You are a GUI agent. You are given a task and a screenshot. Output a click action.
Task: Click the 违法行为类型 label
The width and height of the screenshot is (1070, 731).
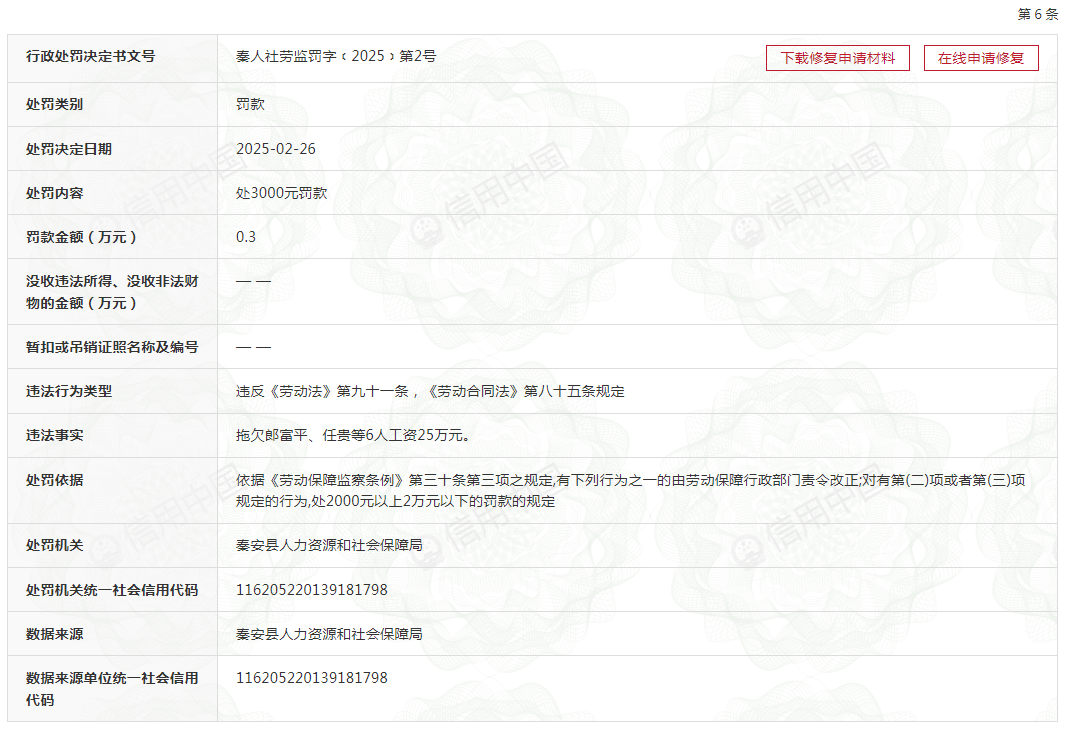(x=69, y=391)
